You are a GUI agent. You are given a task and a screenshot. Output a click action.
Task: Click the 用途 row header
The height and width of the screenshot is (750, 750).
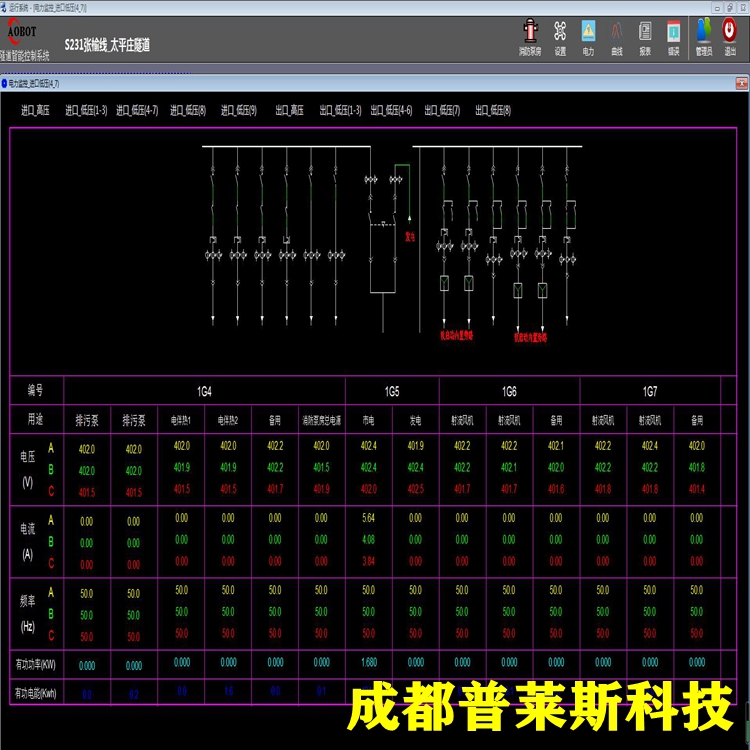(35, 419)
